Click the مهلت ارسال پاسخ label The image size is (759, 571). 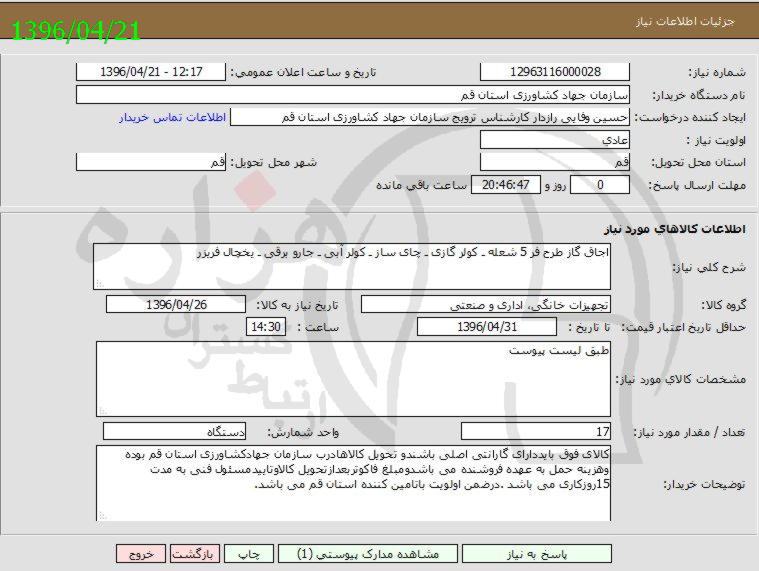tap(697, 185)
